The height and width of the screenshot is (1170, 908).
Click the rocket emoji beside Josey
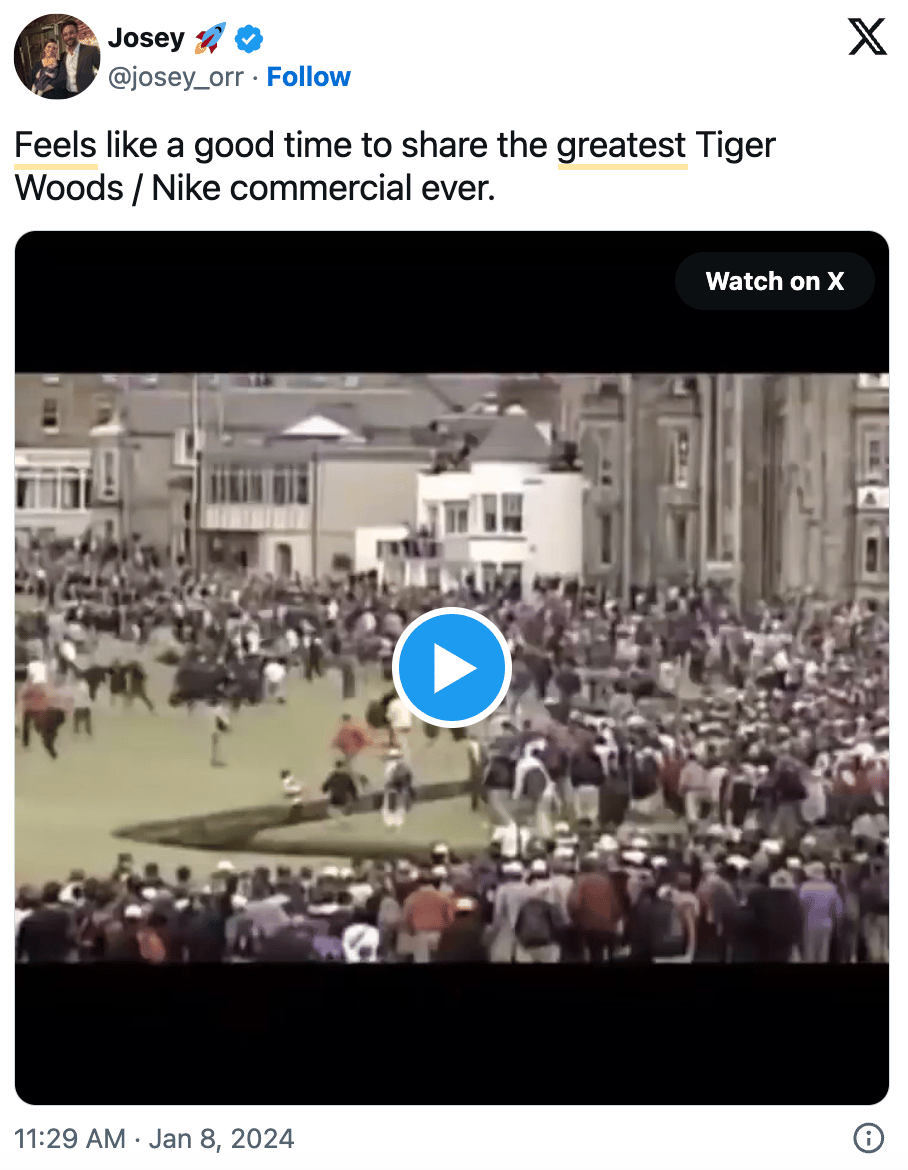[210, 38]
